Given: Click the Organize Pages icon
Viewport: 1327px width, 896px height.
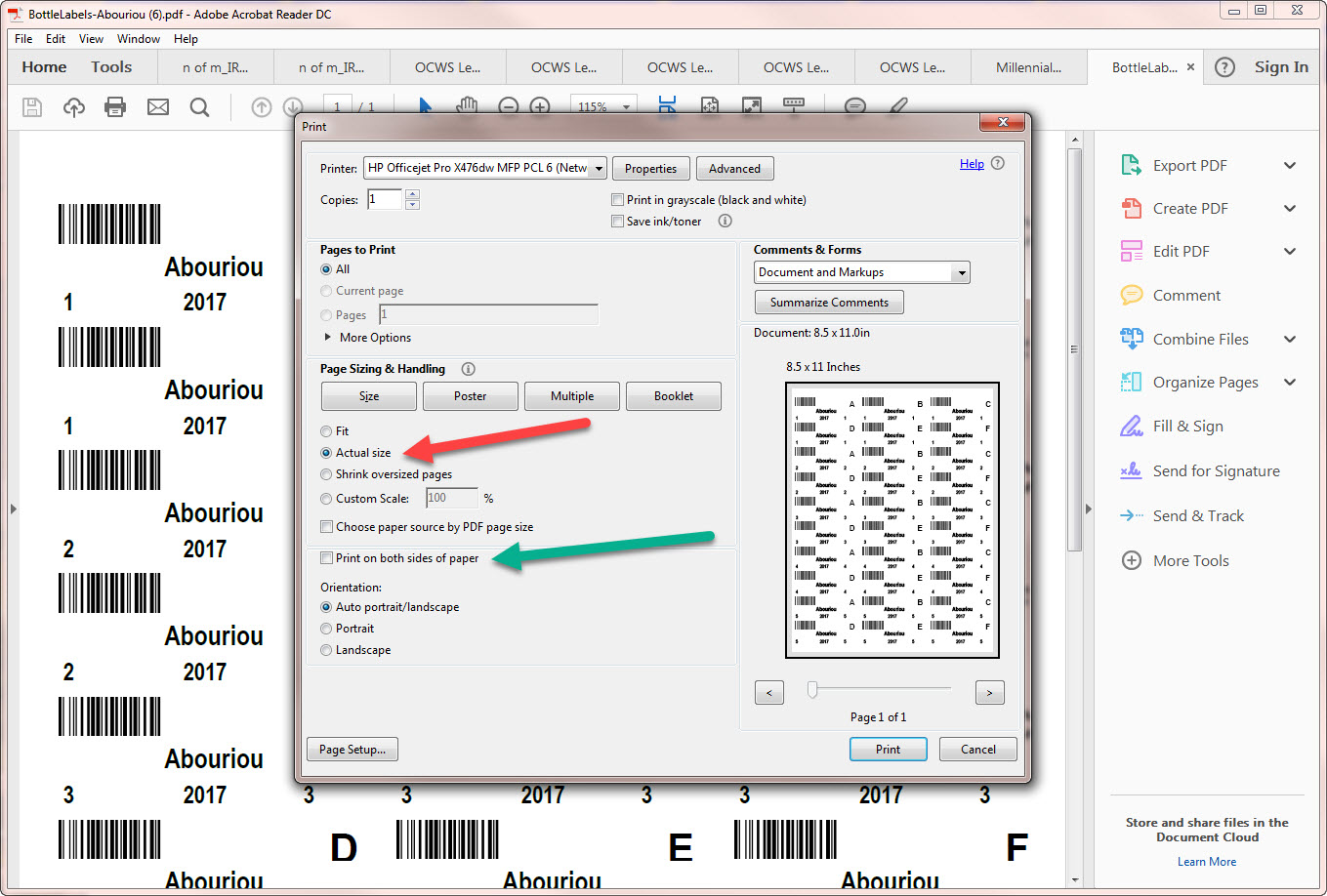Looking at the screenshot, I should click(1131, 382).
